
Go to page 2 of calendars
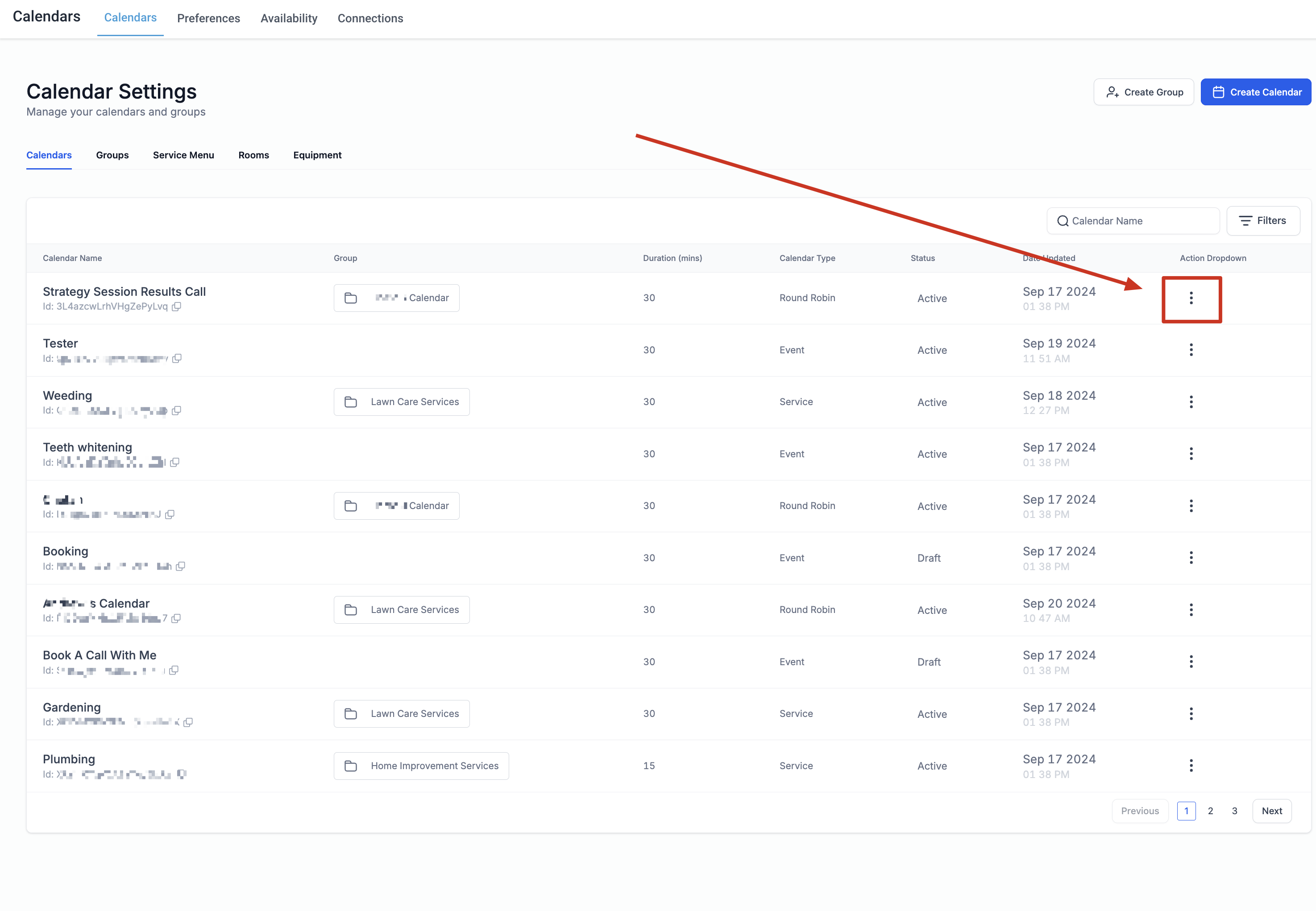coord(1210,811)
